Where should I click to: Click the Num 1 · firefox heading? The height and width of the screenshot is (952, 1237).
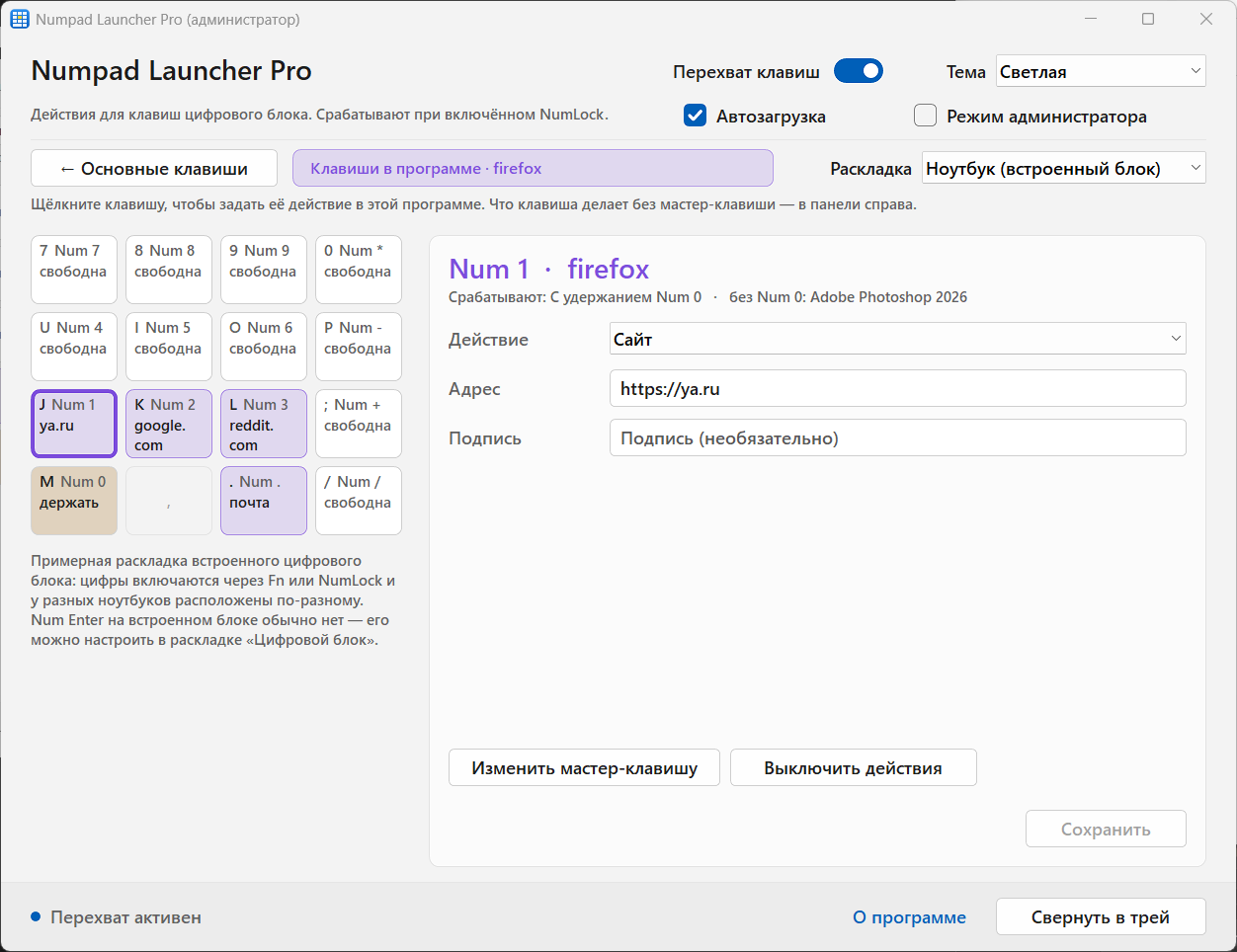(x=549, y=269)
